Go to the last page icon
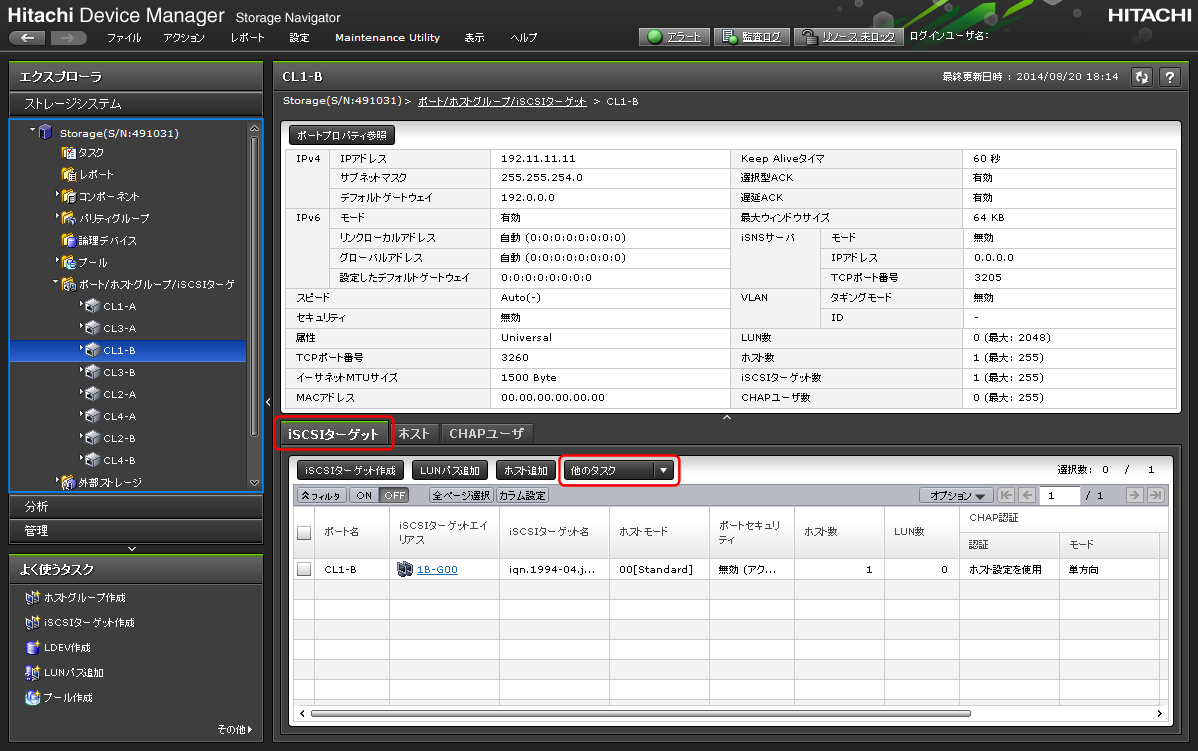 click(1155, 495)
